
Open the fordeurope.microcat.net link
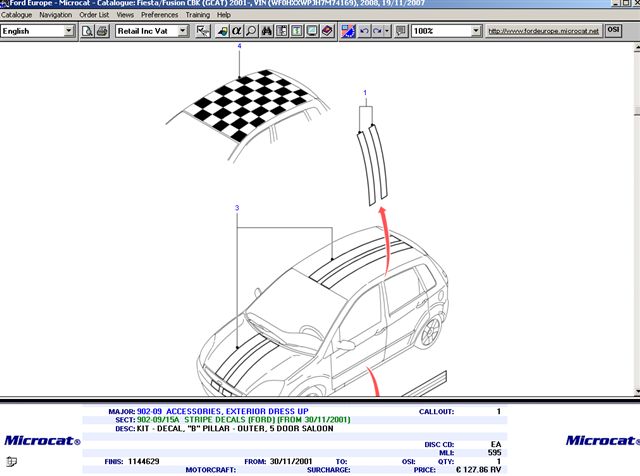click(543, 32)
